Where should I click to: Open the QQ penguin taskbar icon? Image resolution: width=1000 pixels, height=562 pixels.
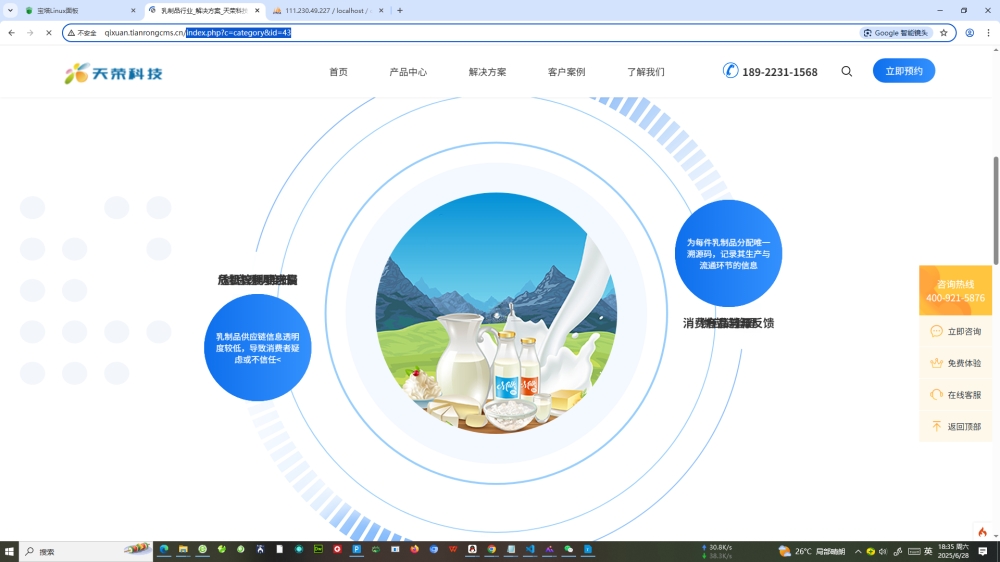pyautogui.click(x=472, y=549)
